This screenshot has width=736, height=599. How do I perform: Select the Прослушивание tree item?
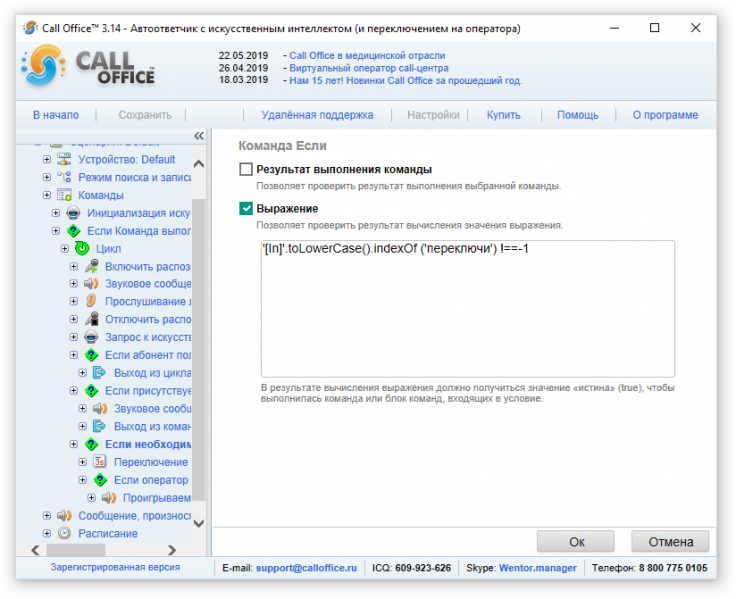[148, 301]
